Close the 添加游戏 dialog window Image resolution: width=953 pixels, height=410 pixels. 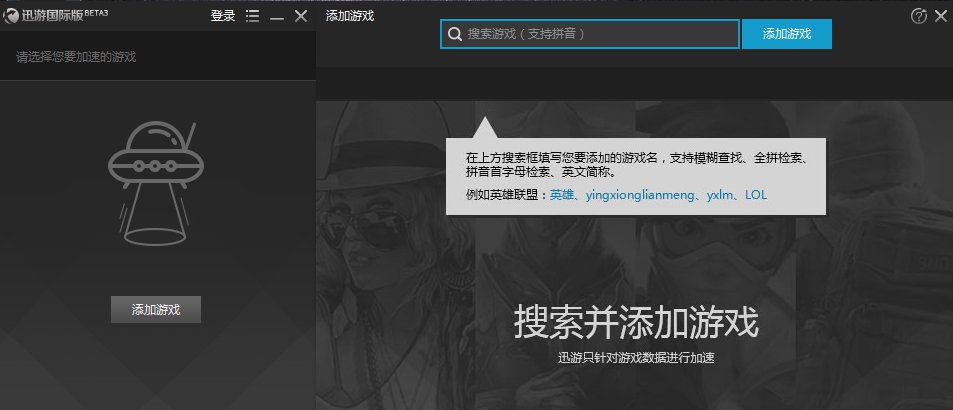(x=940, y=16)
